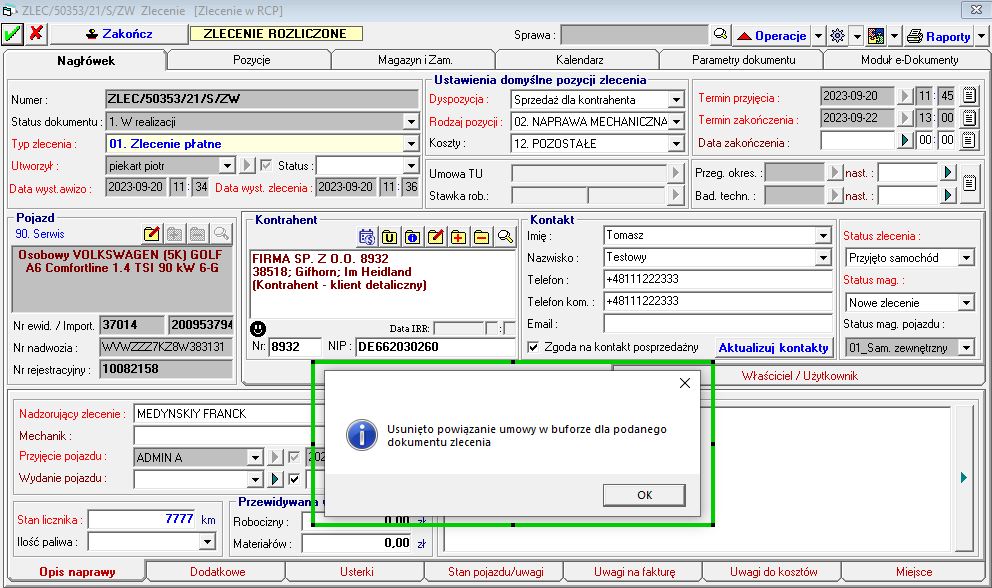This screenshot has width=992, height=588.
Task: Open the Status zlecenia dropdown
Action: point(965,258)
